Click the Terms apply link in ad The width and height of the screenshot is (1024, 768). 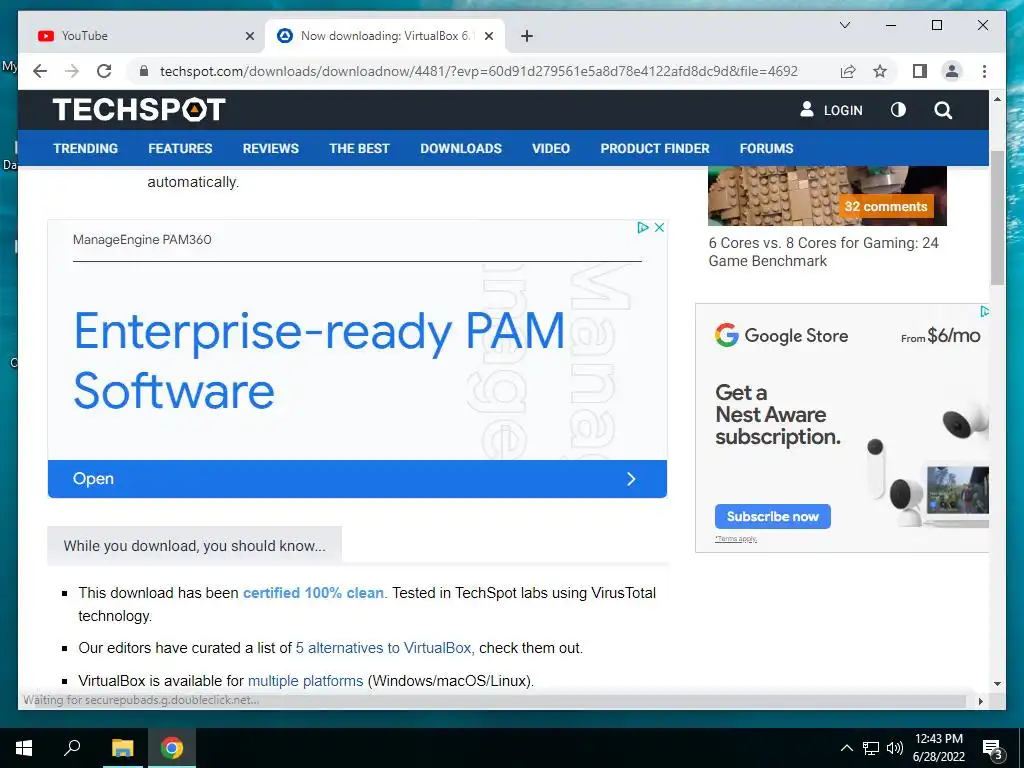[736, 539]
